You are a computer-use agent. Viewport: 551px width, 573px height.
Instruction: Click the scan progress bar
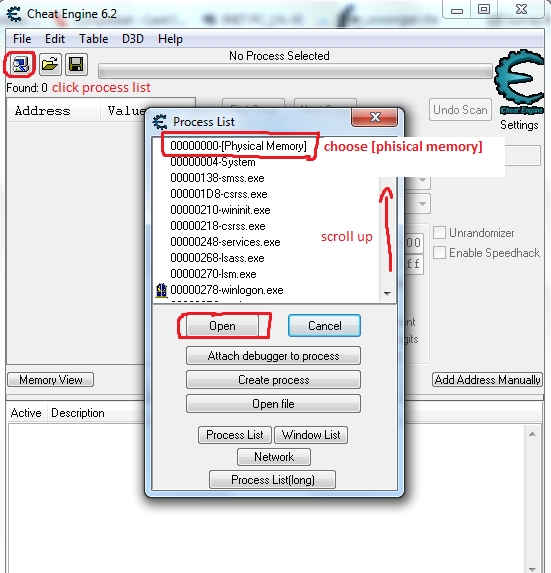coord(295,71)
